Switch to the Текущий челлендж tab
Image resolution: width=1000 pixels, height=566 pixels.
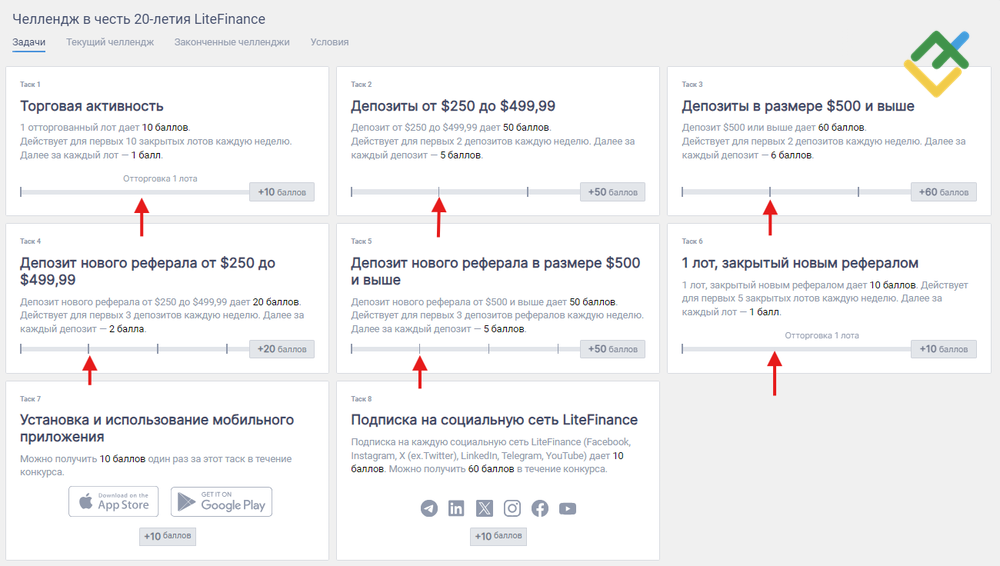[110, 42]
